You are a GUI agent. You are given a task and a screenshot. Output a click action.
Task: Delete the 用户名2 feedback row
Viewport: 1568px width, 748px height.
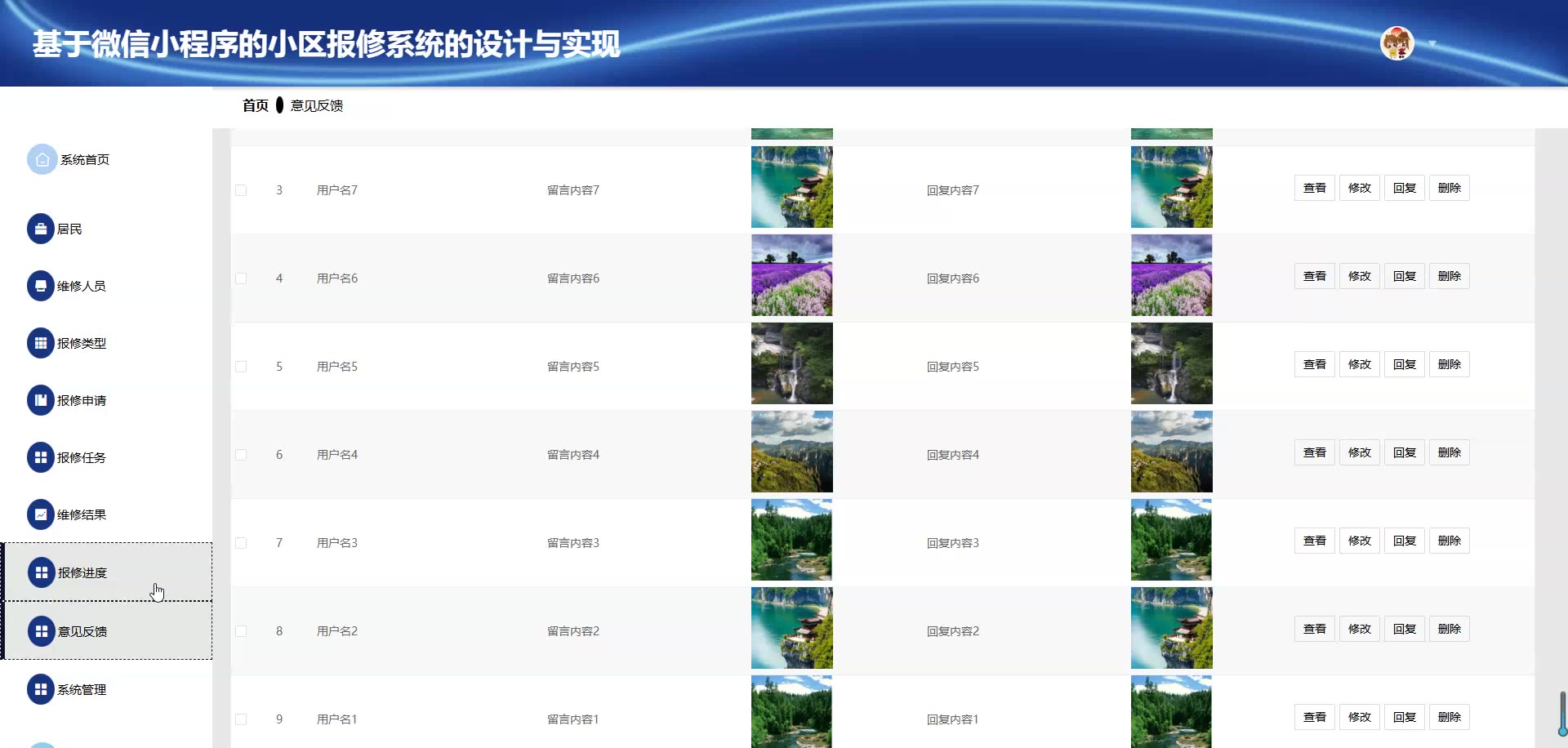[1450, 629]
